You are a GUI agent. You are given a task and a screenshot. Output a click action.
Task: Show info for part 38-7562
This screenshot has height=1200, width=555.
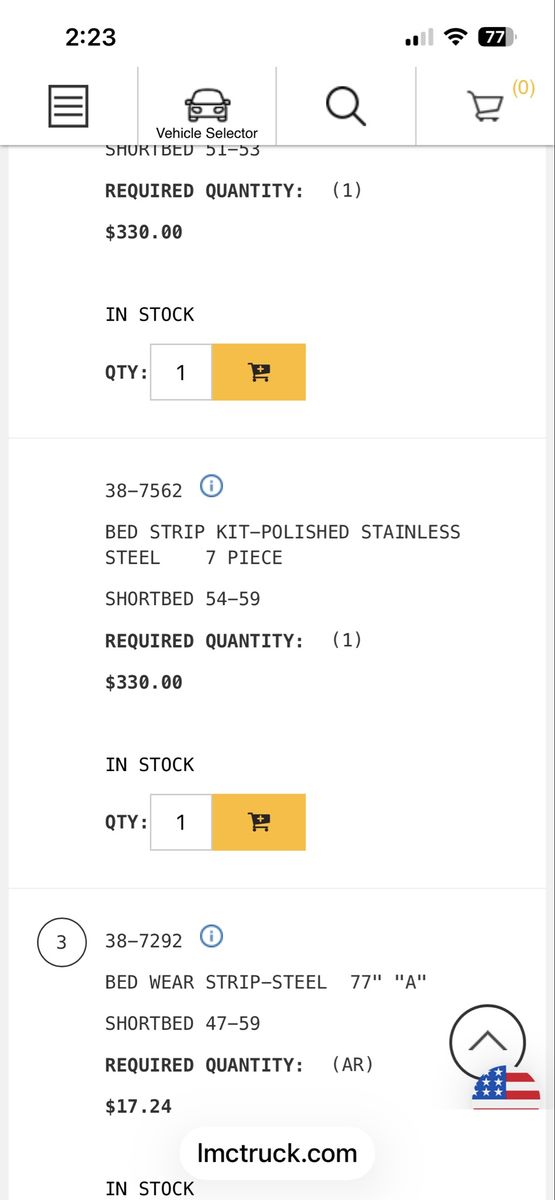[212, 487]
